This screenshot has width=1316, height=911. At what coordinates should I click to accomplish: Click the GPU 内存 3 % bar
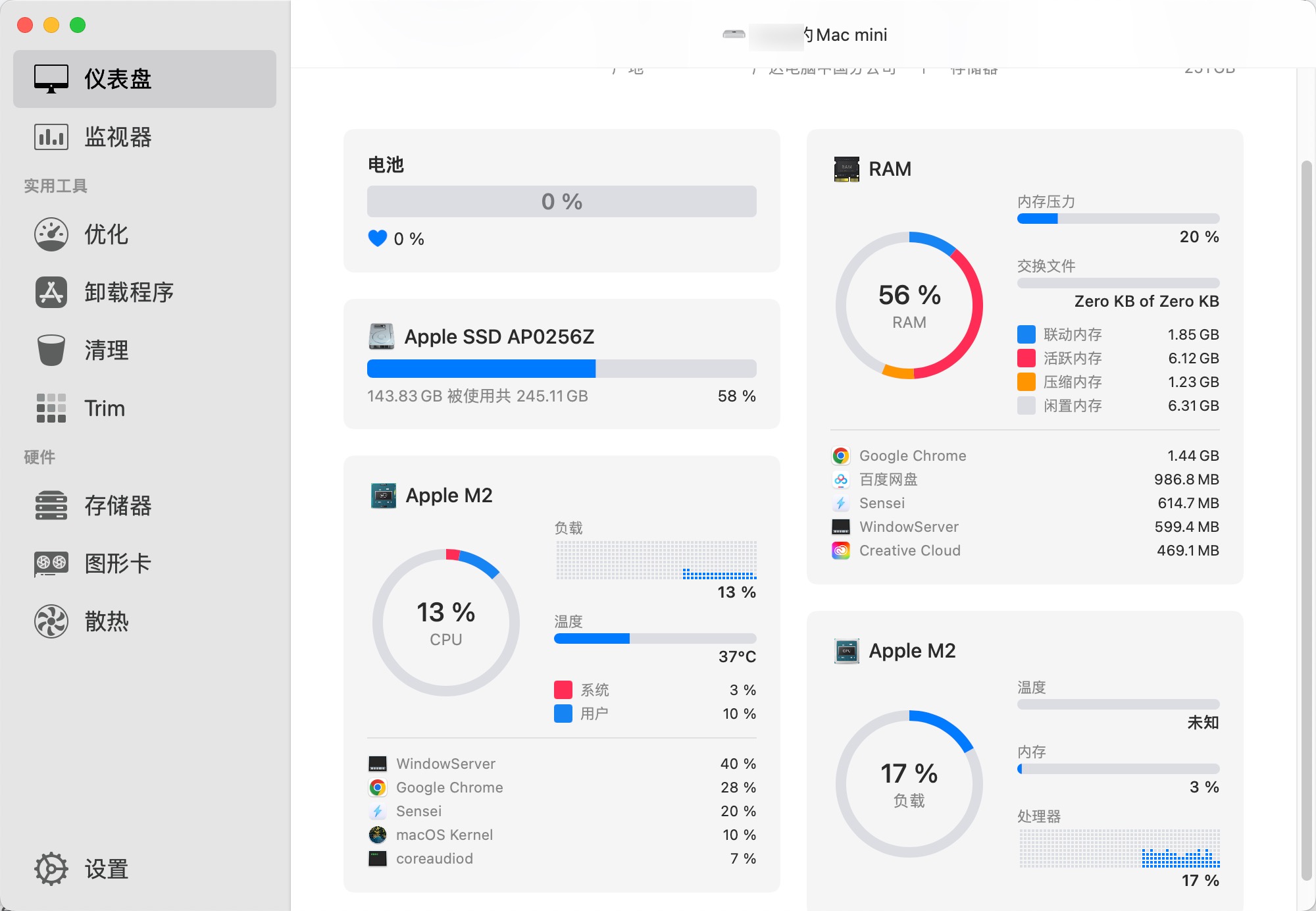tap(1119, 769)
